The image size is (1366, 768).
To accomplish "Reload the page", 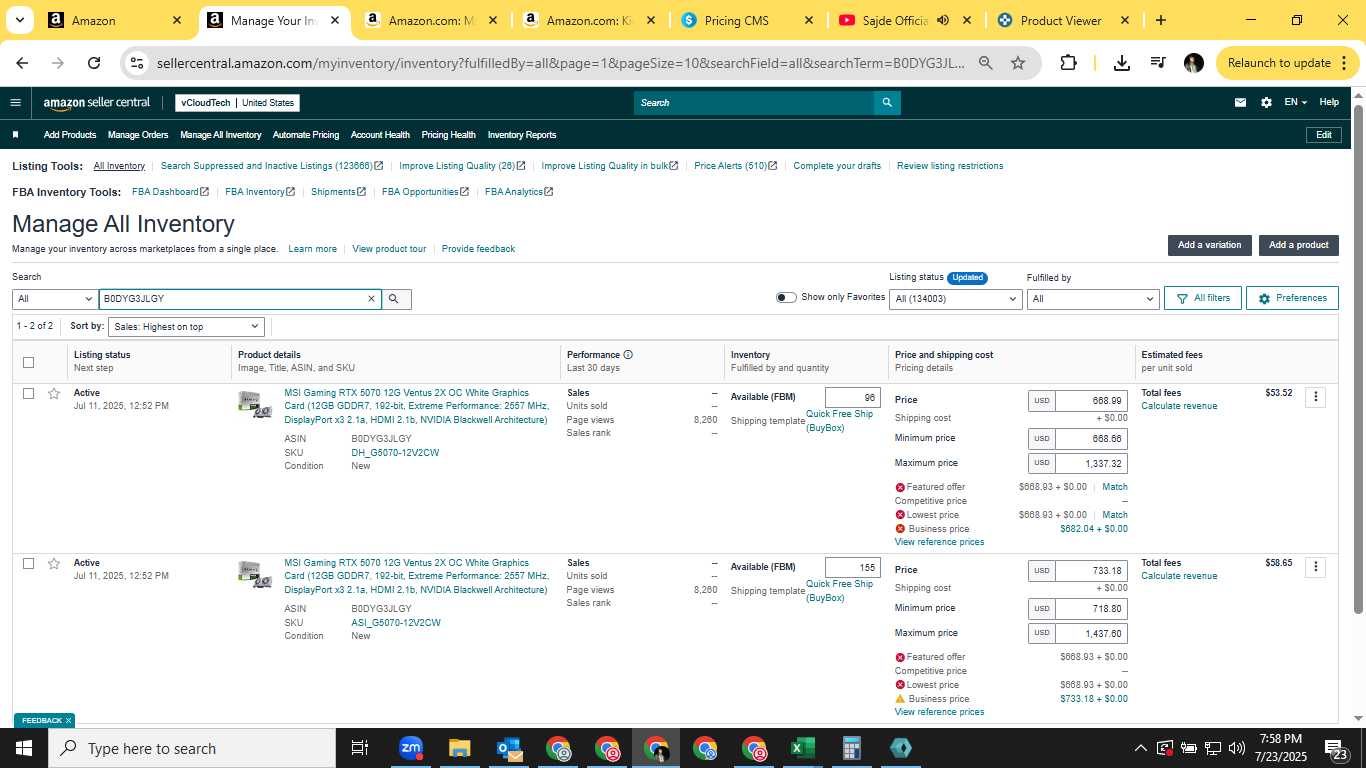I will coord(94,62).
